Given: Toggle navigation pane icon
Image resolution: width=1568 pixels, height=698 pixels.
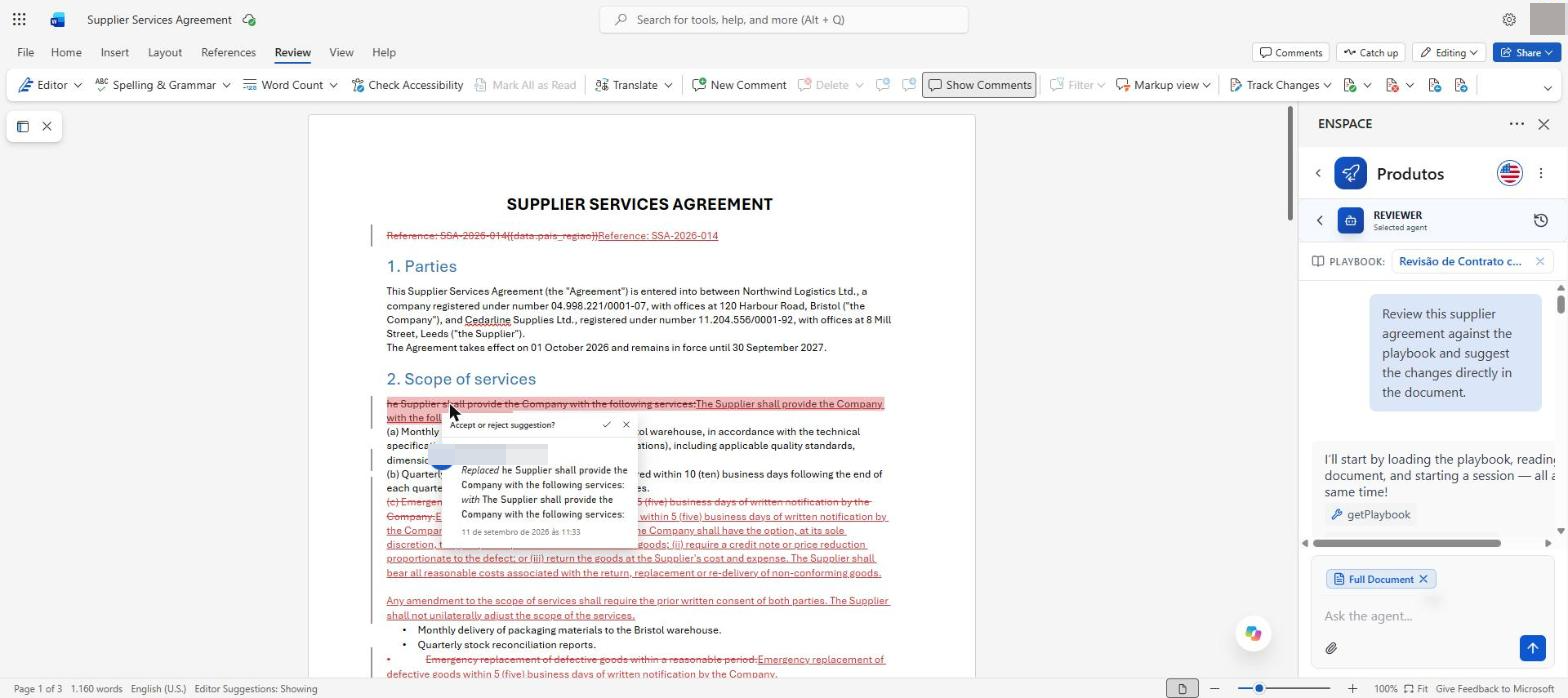Looking at the screenshot, I should [22, 126].
